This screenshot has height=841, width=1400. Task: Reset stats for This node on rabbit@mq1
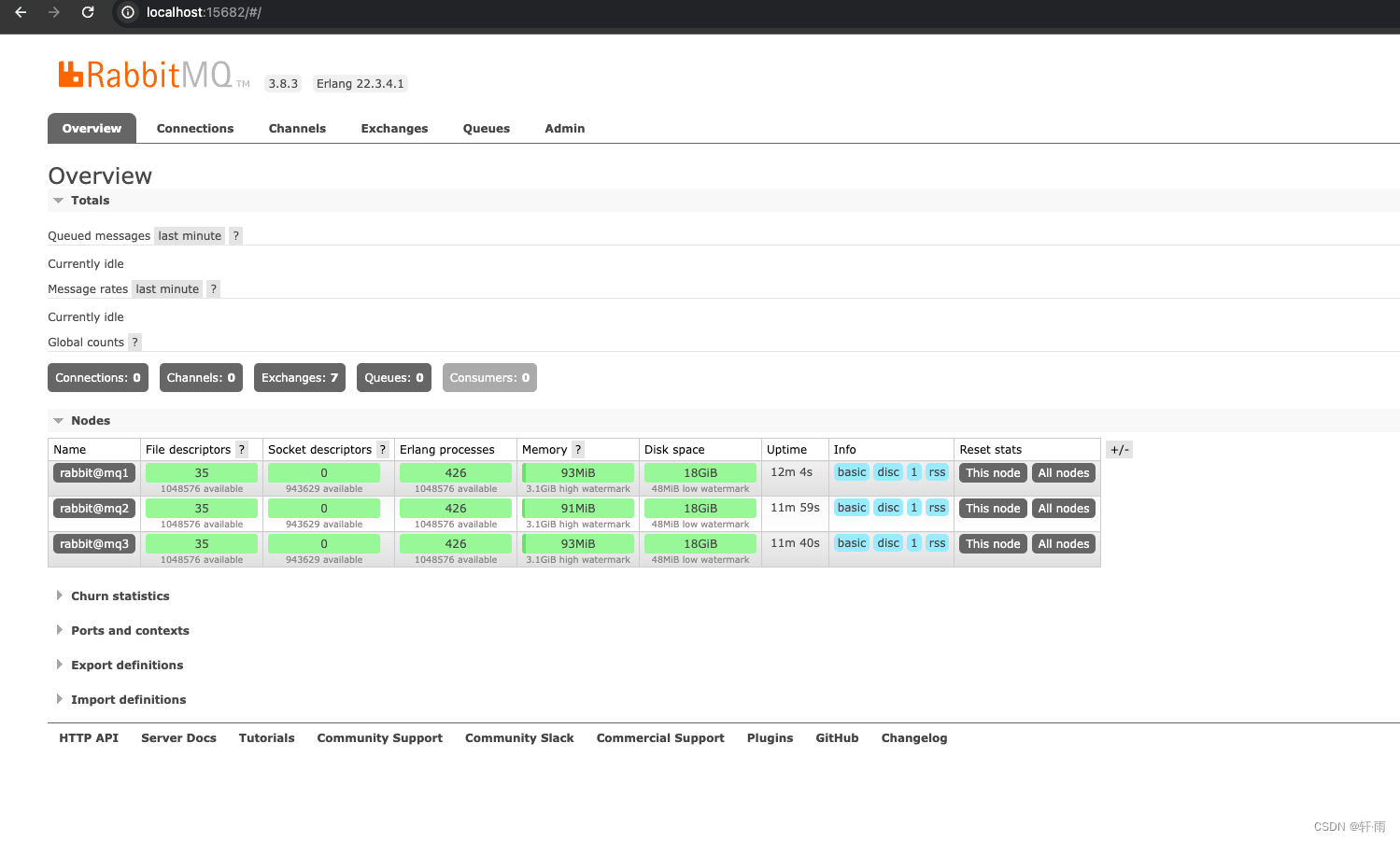pyautogui.click(x=993, y=473)
